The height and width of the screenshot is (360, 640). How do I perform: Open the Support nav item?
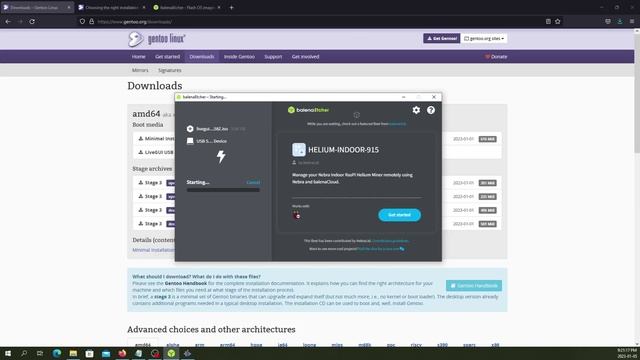tap(273, 57)
